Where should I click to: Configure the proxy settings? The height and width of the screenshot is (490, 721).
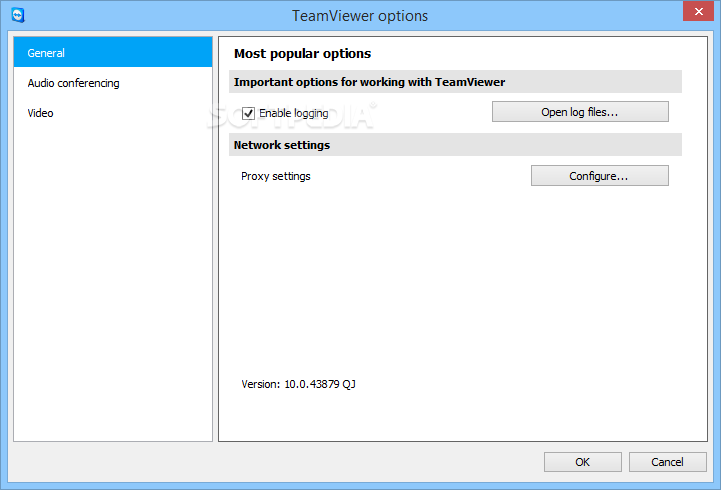(600, 176)
